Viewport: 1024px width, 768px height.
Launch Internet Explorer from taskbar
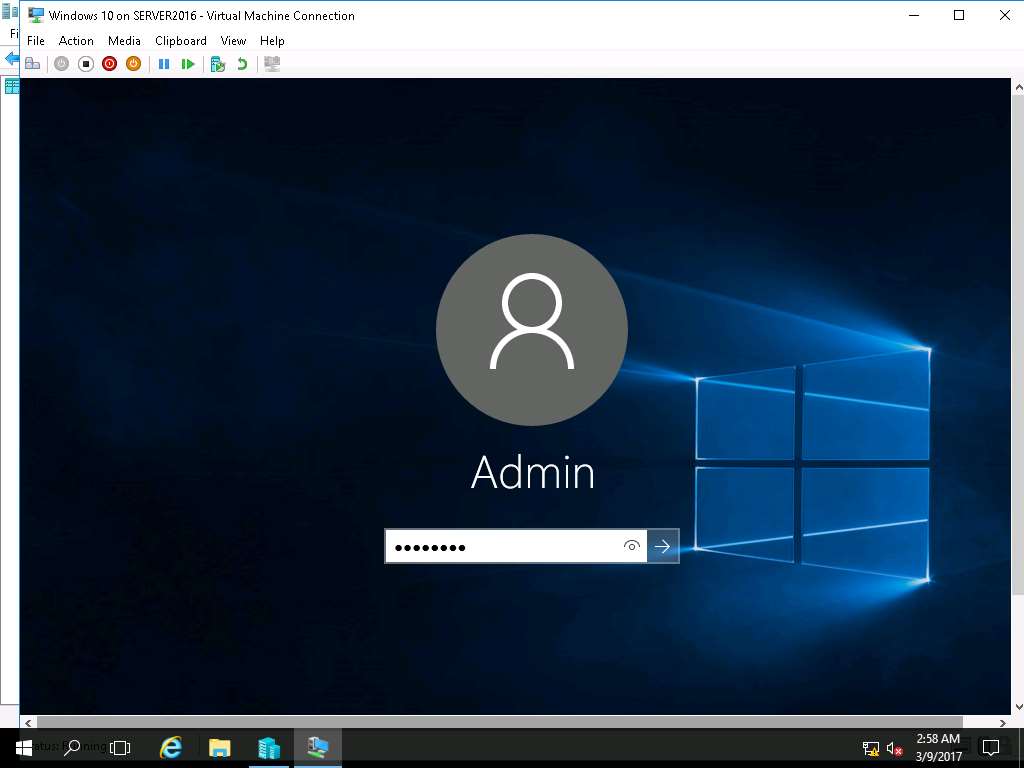171,748
